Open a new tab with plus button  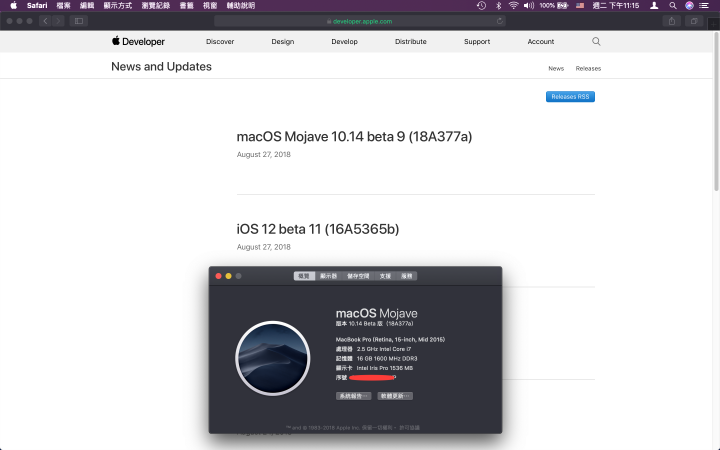click(714, 23)
